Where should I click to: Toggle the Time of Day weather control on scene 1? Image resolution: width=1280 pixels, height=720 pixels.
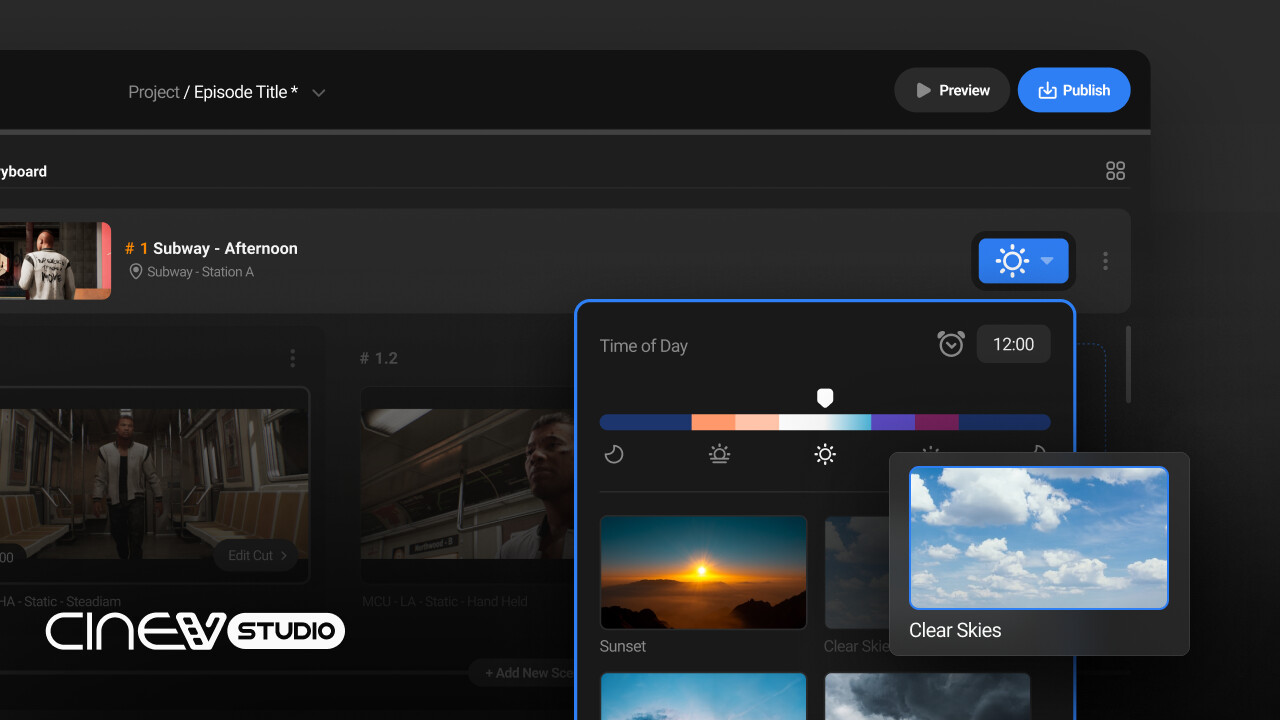1023,261
